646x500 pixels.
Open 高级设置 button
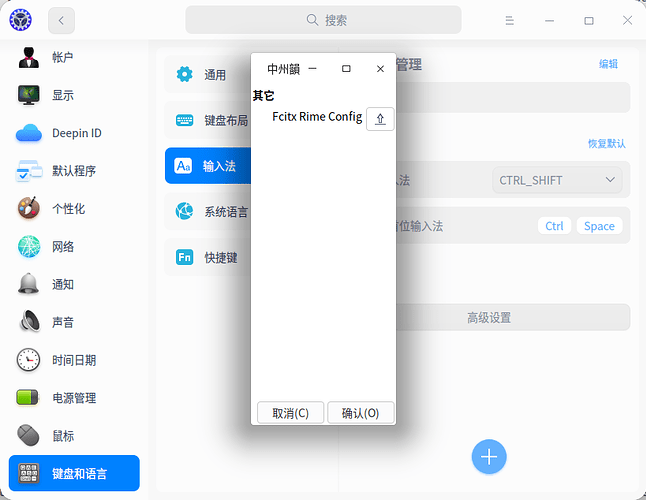[488, 318]
